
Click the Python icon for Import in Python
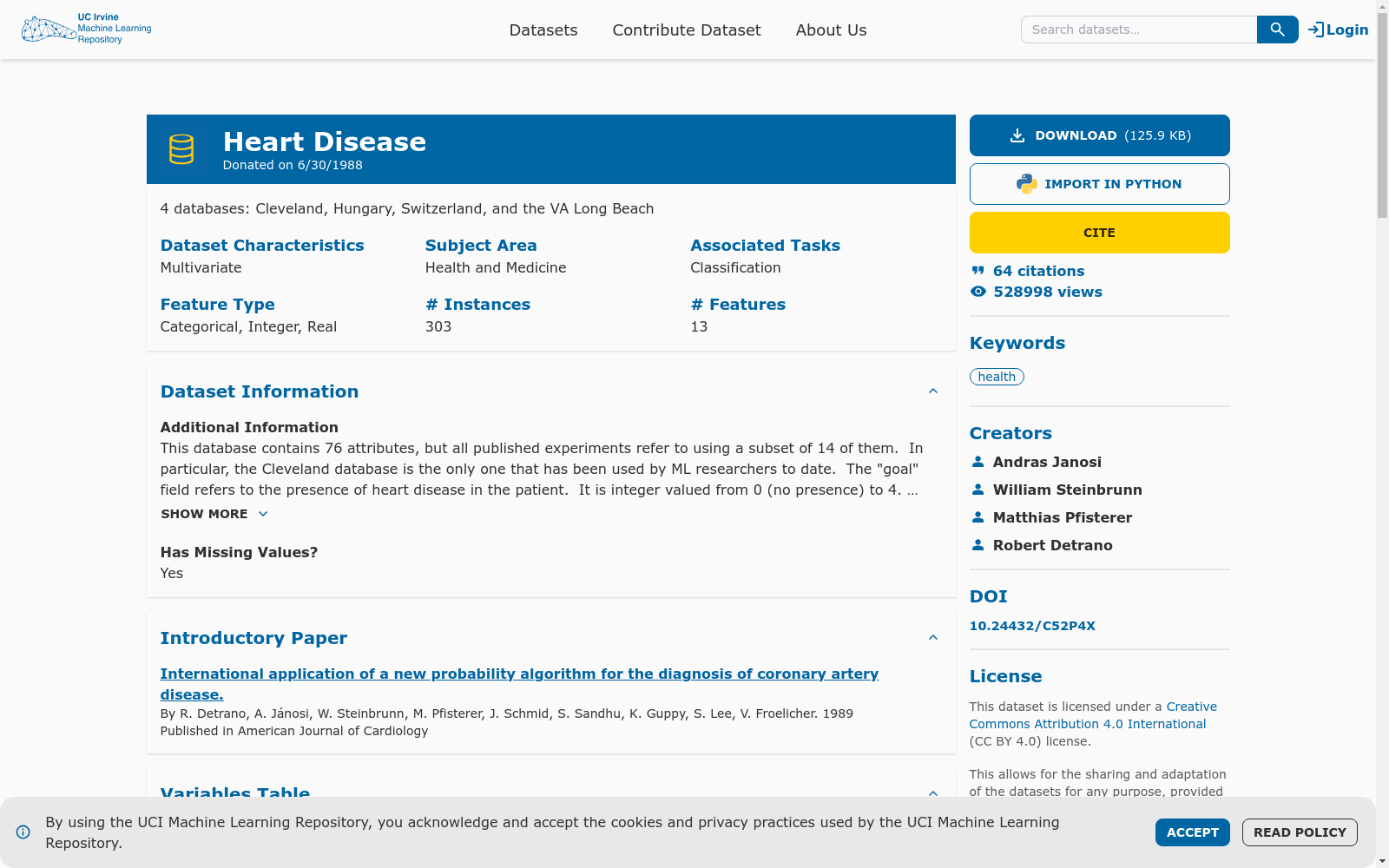pyautogui.click(x=1026, y=183)
